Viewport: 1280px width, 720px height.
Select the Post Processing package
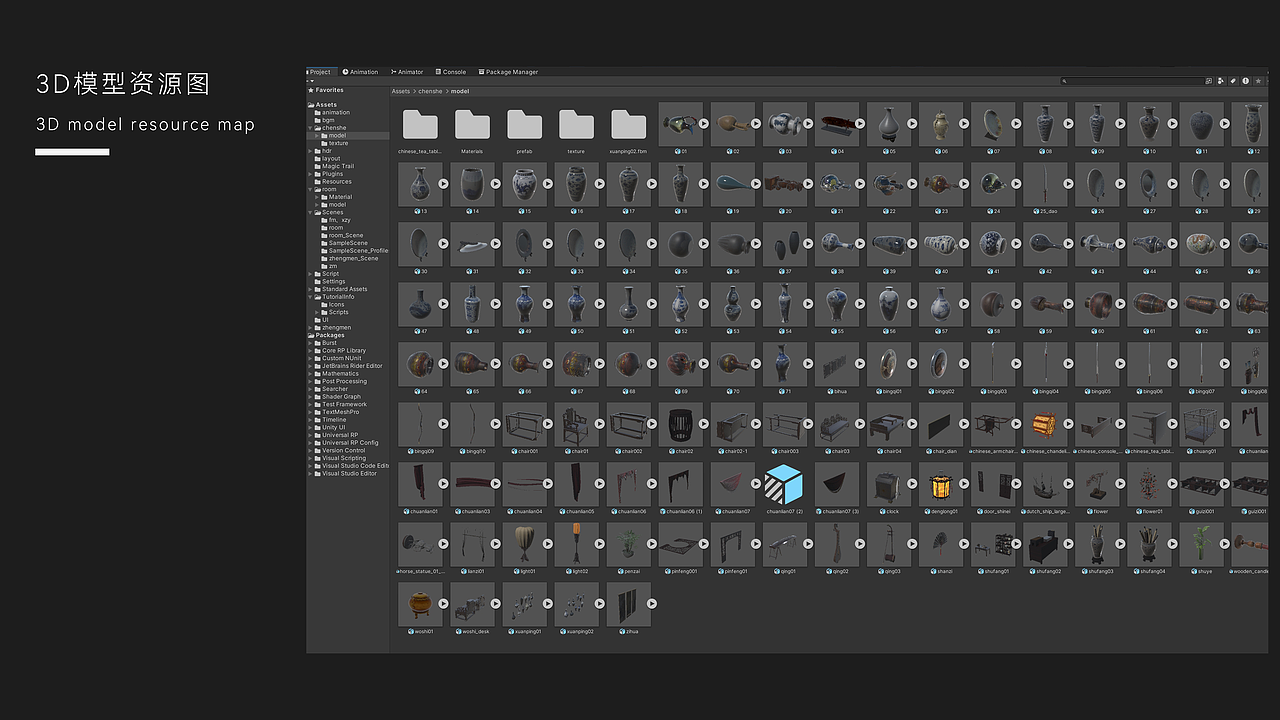click(x=344, y=381)
